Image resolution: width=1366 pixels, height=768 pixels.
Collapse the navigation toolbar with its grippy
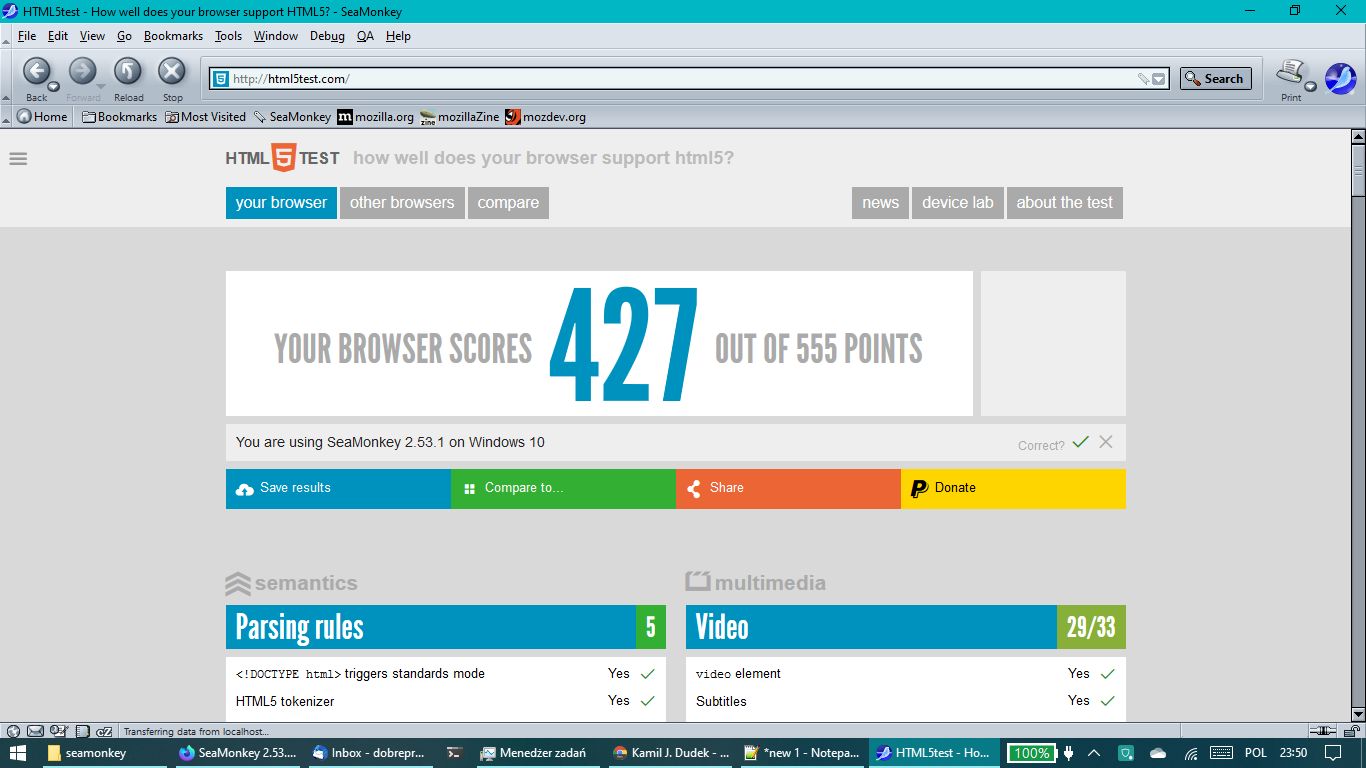point(6,75)
